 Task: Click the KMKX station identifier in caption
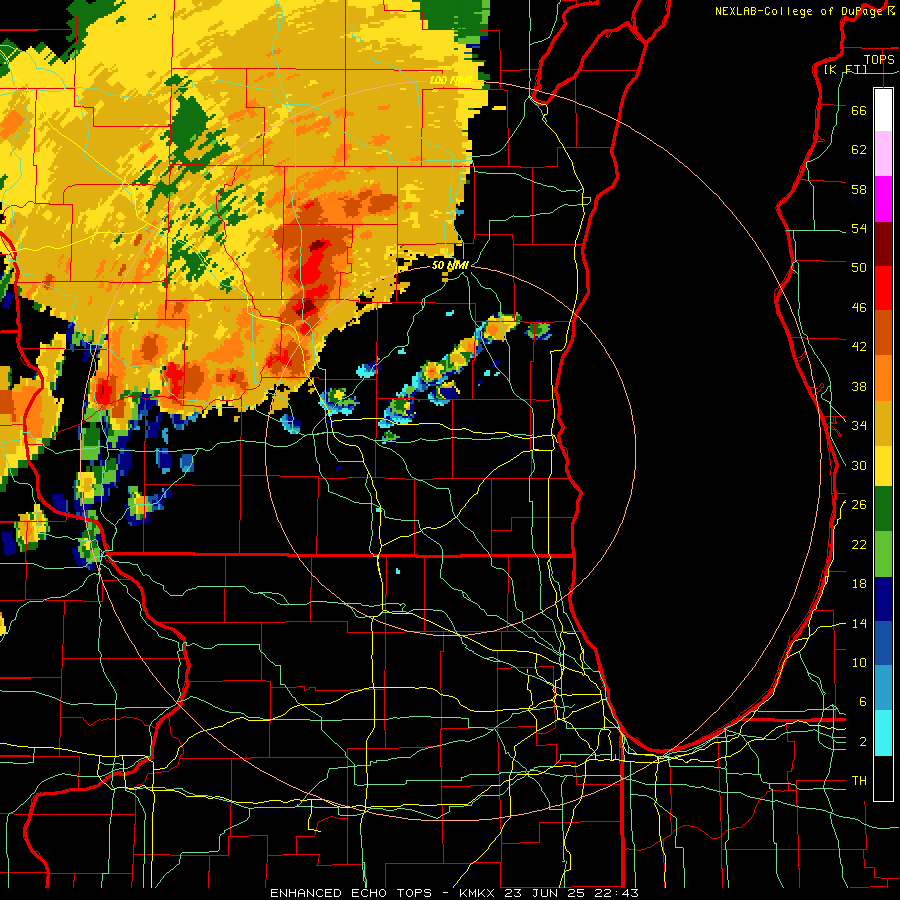pyautogui.click(x=479, y=893)
